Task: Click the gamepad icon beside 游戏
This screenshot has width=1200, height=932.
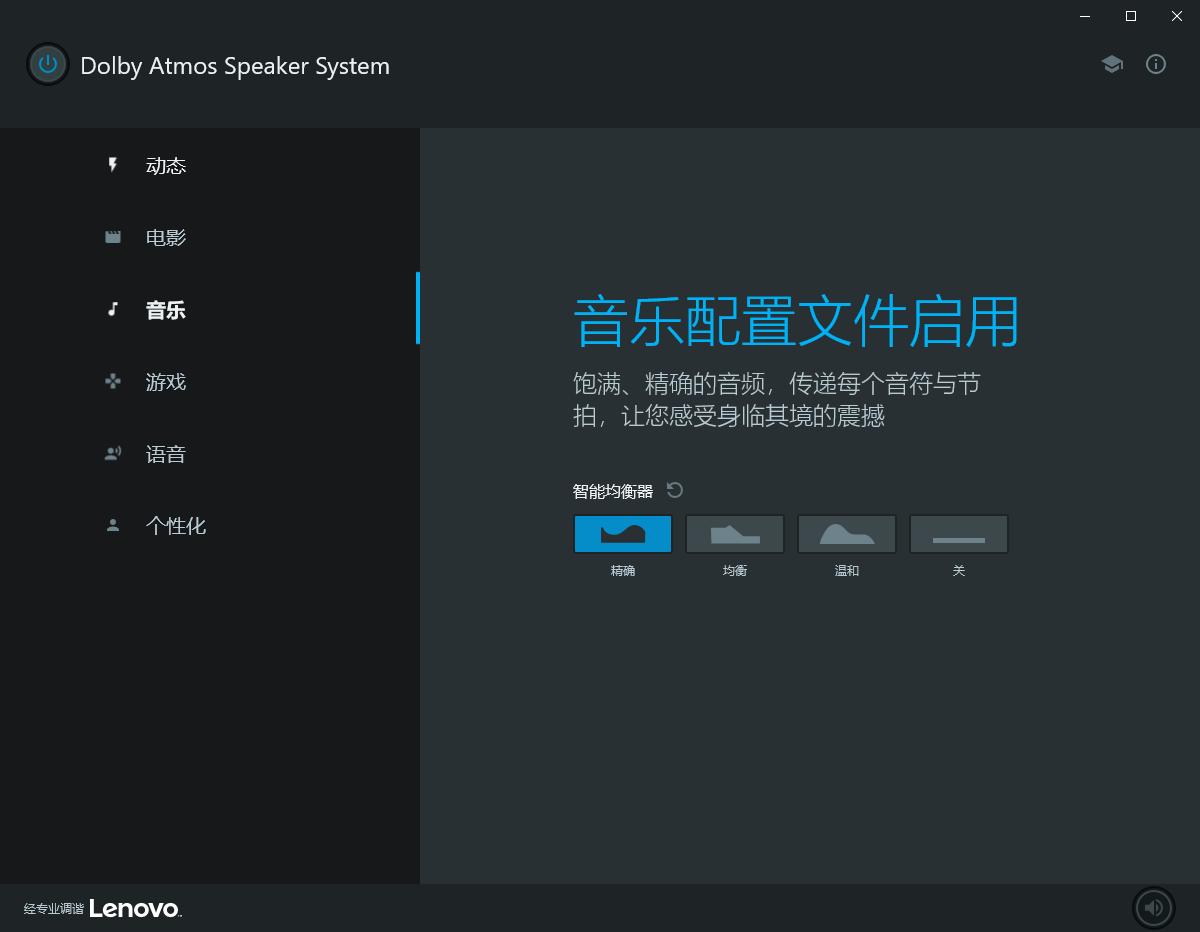Action: point(113,381)
